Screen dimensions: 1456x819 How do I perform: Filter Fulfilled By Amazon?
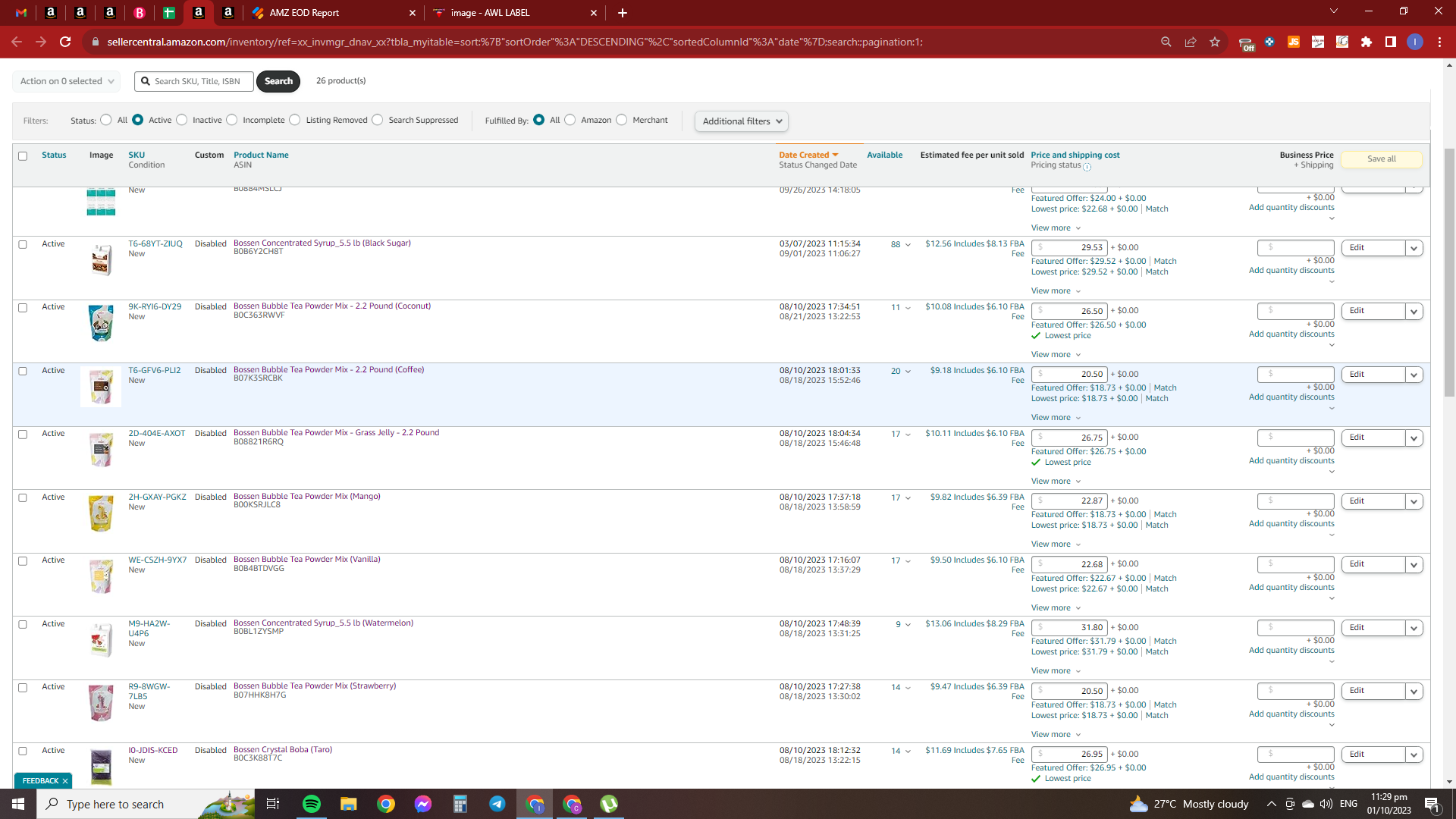(x=570, y=120)
